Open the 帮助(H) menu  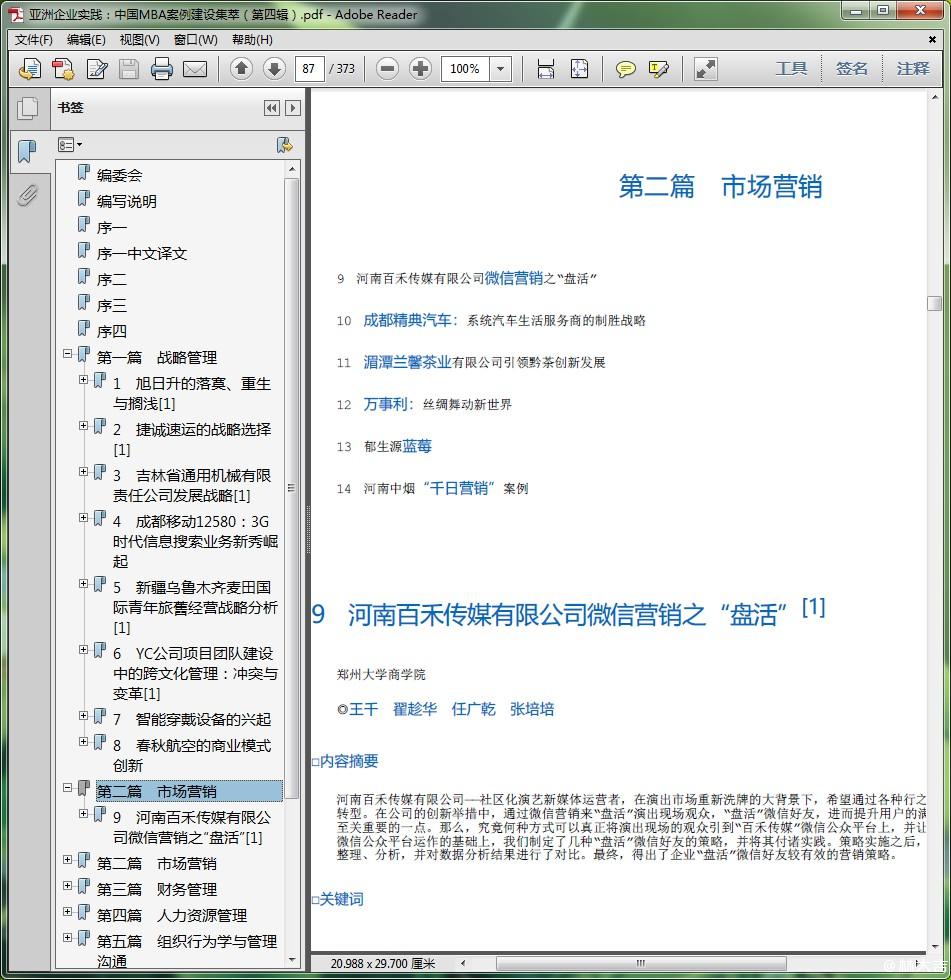(x=252, y=40)
